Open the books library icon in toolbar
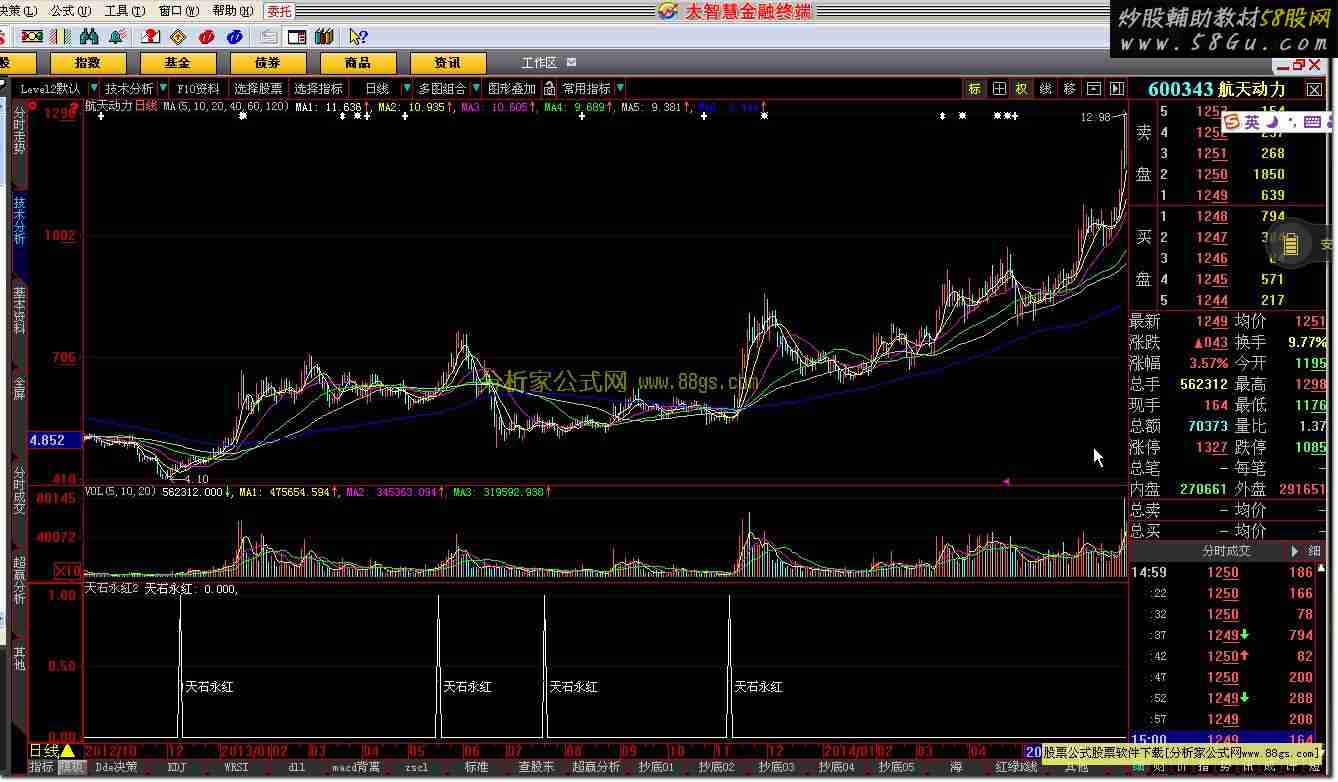This screenshot has height=782, width=1338. [x=324, y=37]
